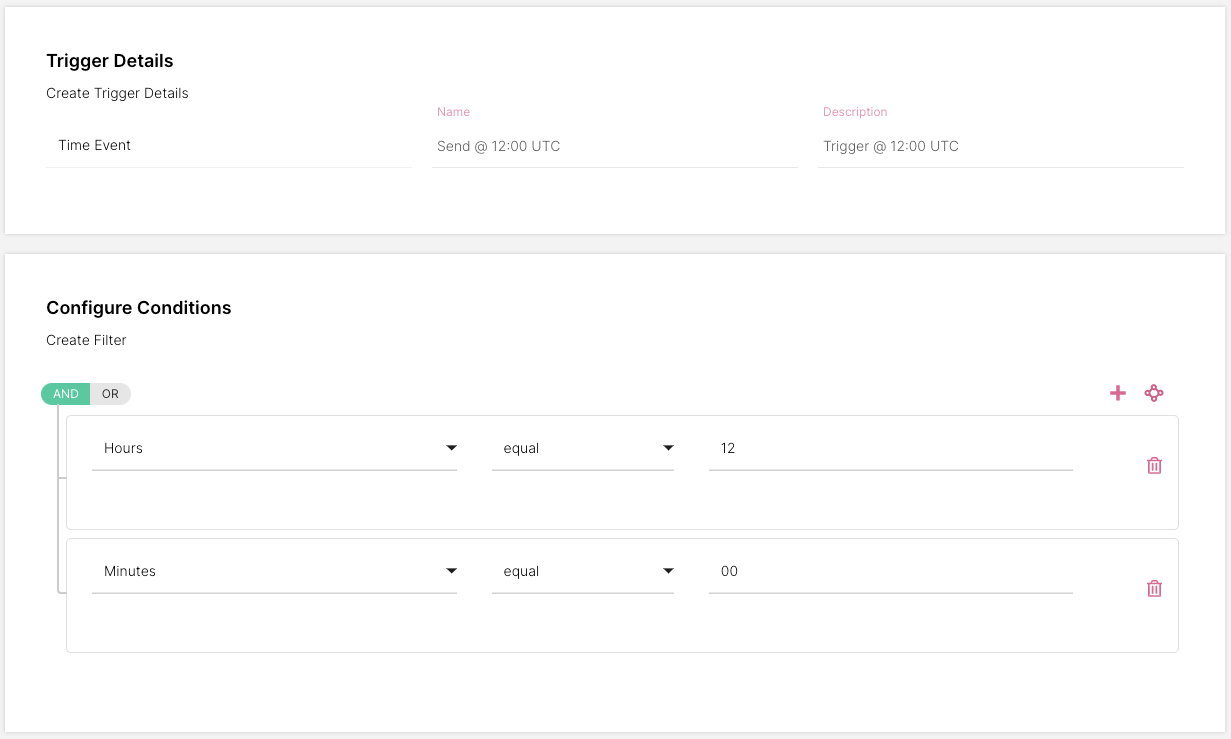Screen dimensions: 1231x739
Task: Focus the Description field with Trigger @ 12:00 UTC
Action: [1000, 147]
